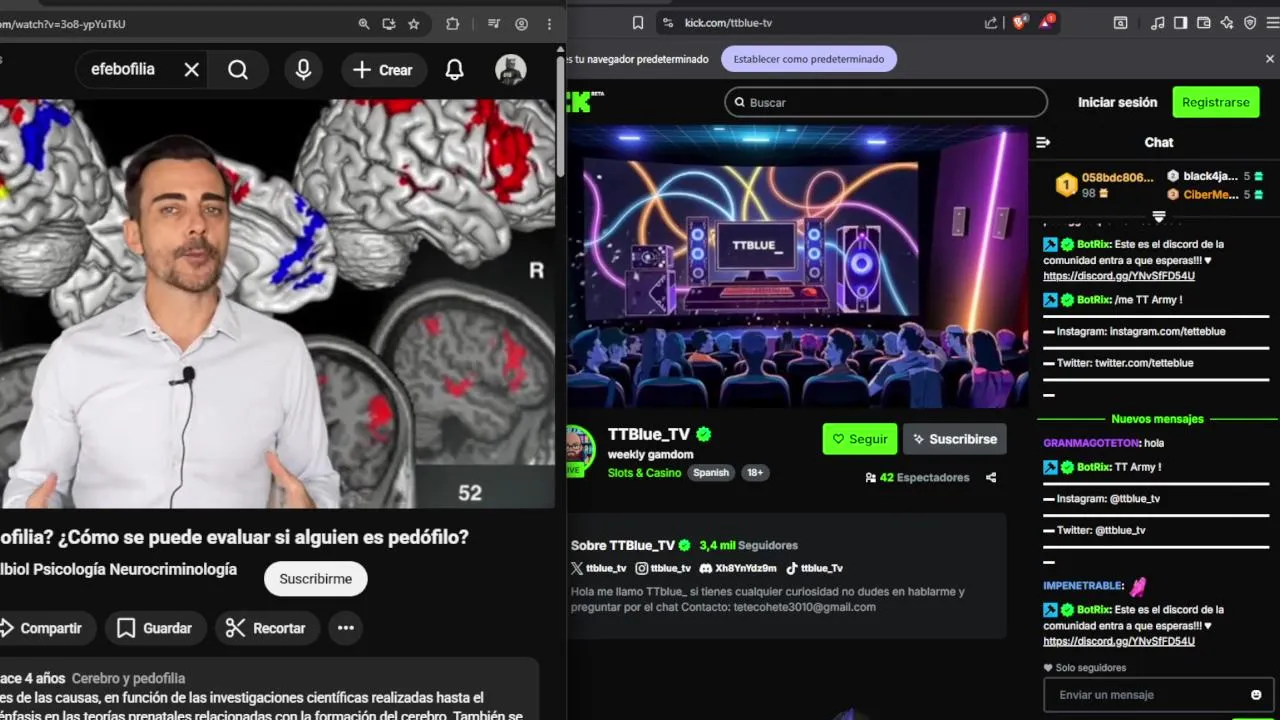Open the Chrome profile icon

(521, 24)
